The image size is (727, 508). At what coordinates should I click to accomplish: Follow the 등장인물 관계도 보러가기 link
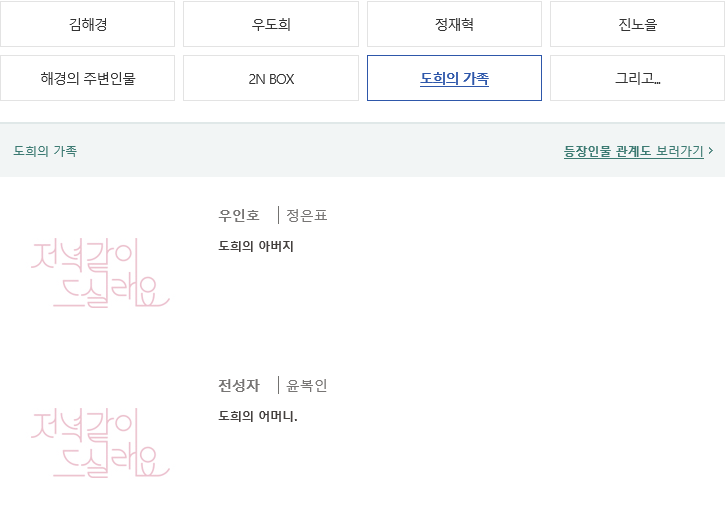click(x=634, y=151)
